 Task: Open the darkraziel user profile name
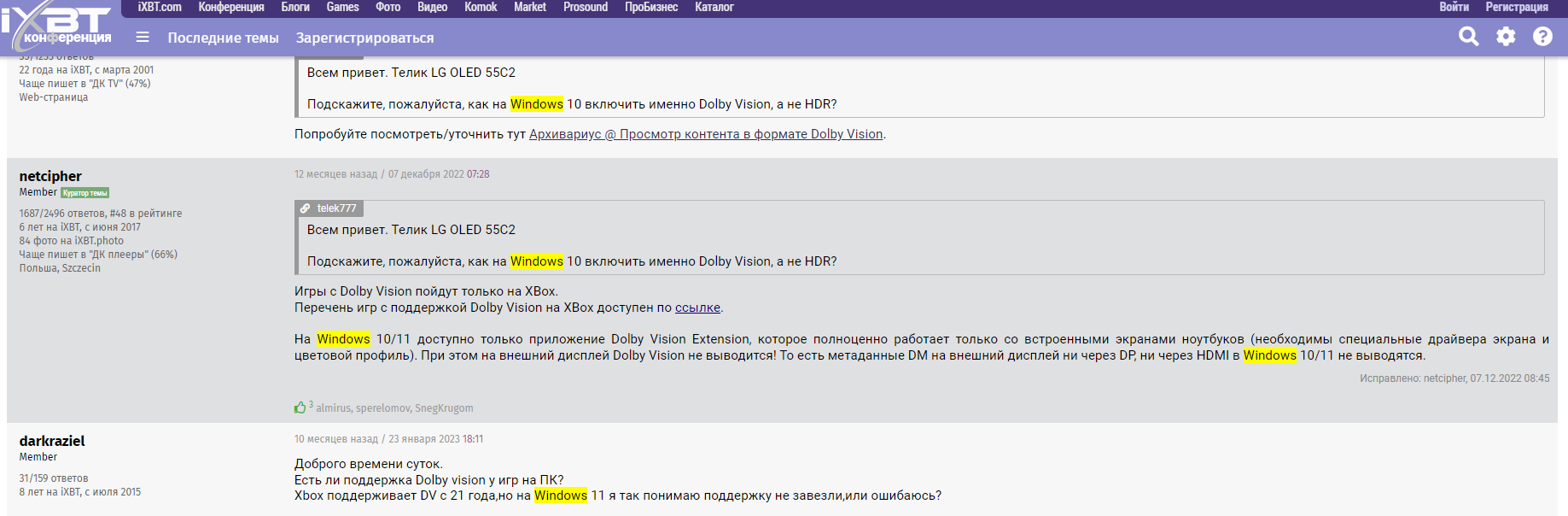(52, 441)
